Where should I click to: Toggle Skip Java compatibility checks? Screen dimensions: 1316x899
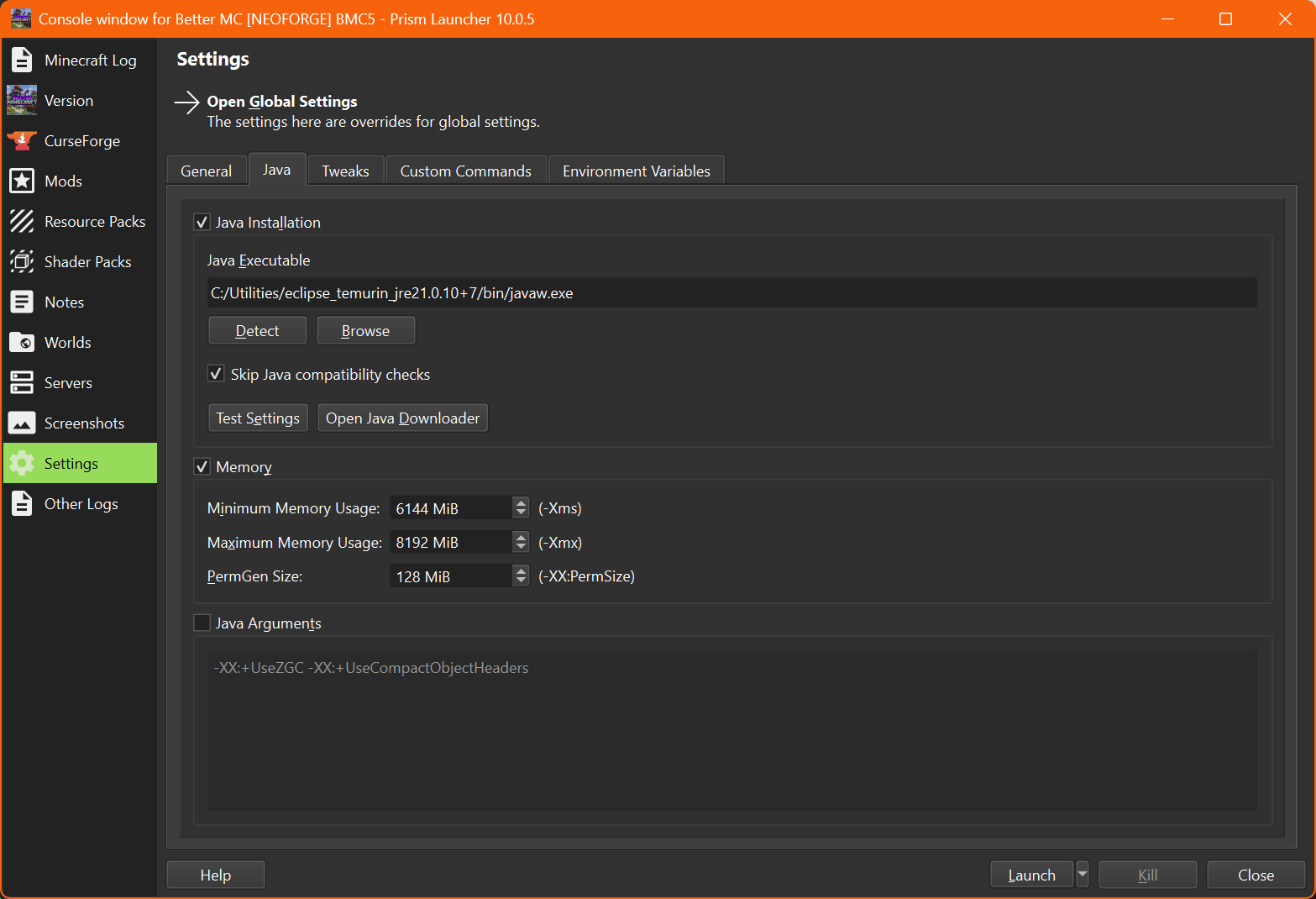[217, 374]
